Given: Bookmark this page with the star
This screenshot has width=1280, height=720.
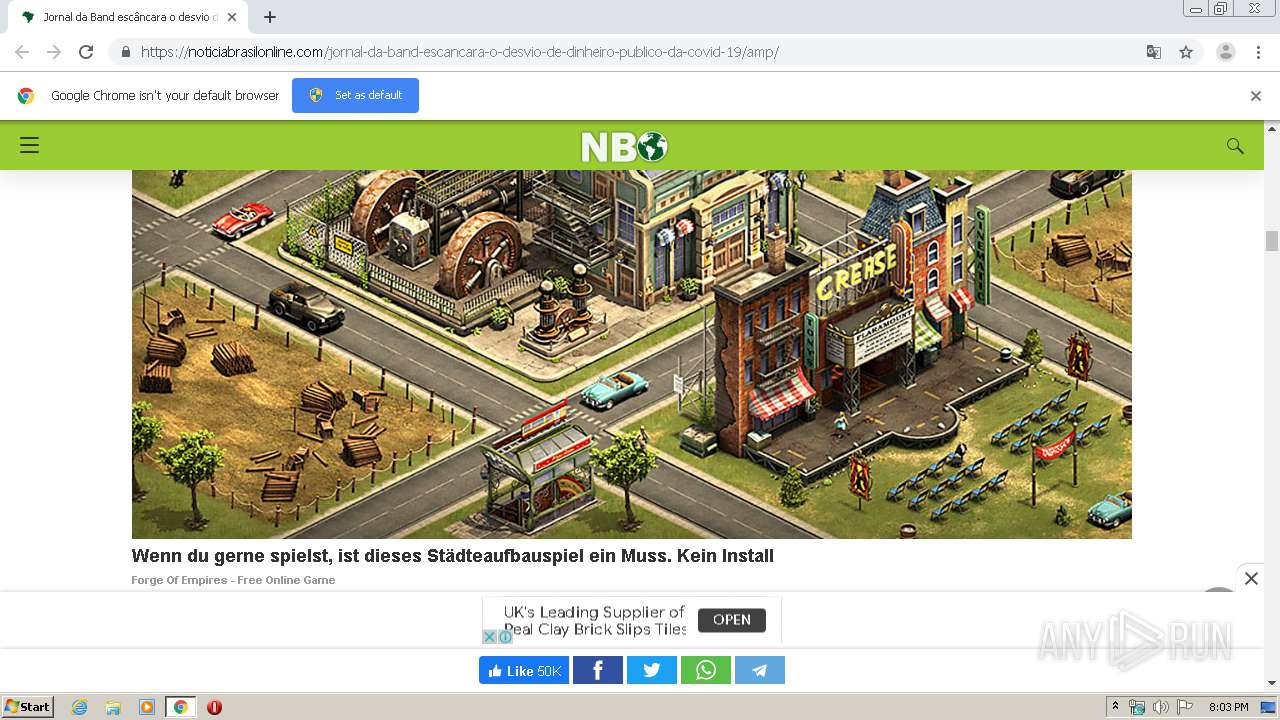Looking at the screenshot, I should pos(1186,52).
